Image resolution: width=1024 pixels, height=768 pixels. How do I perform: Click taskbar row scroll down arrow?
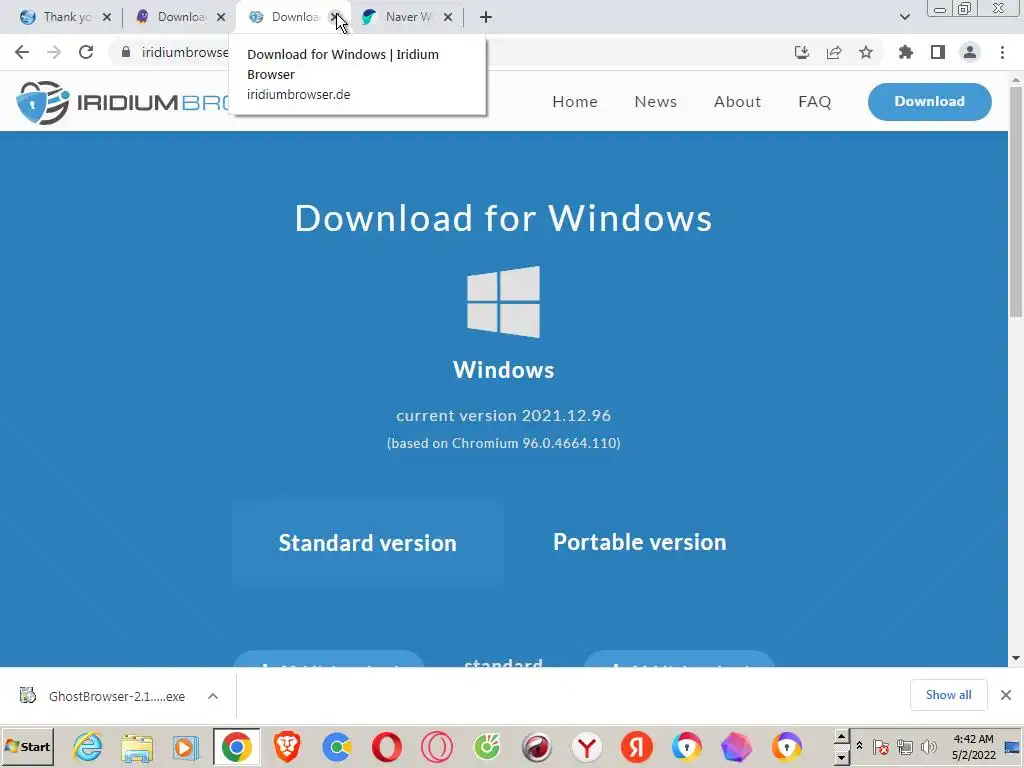coord(842,758)
